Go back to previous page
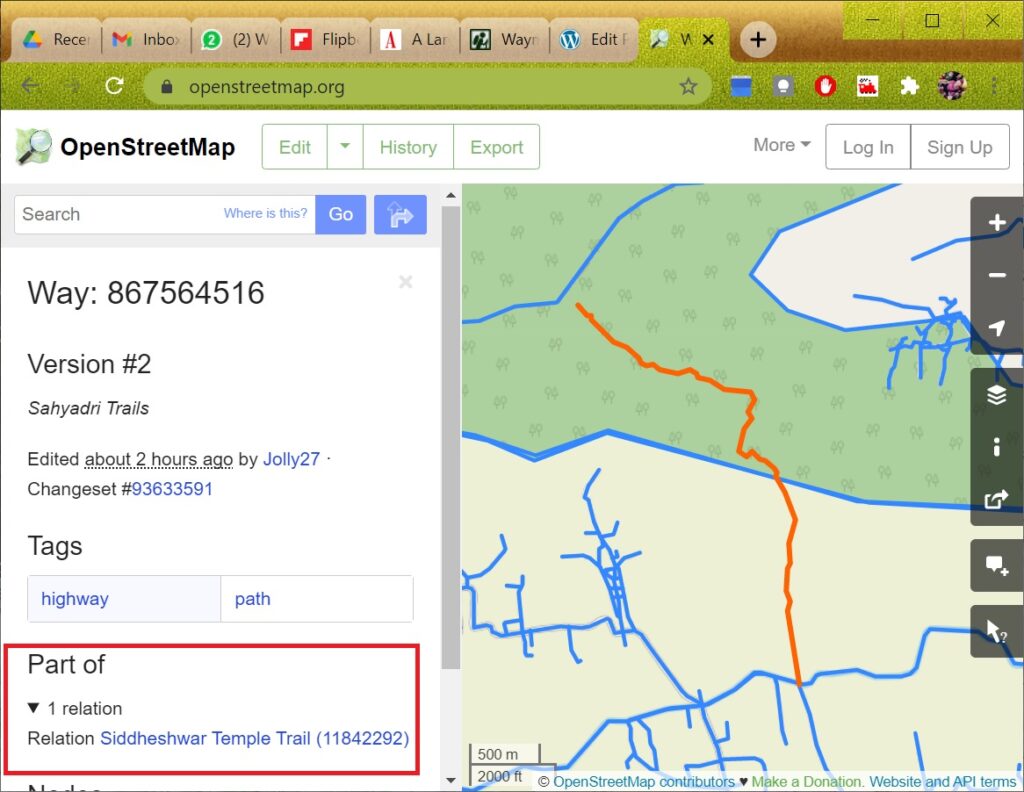This screenshot has width=1024, height=792. (x=30, y=86)
